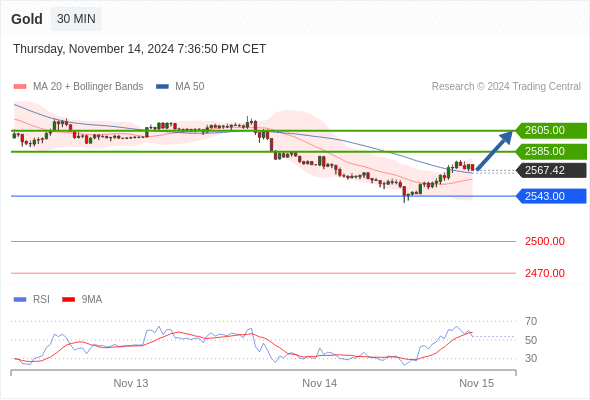Viewport: 590px width, 400px height.
Task: Click the RSI legend color swatch
Action: pyautogui.click(x=20, y=300)
